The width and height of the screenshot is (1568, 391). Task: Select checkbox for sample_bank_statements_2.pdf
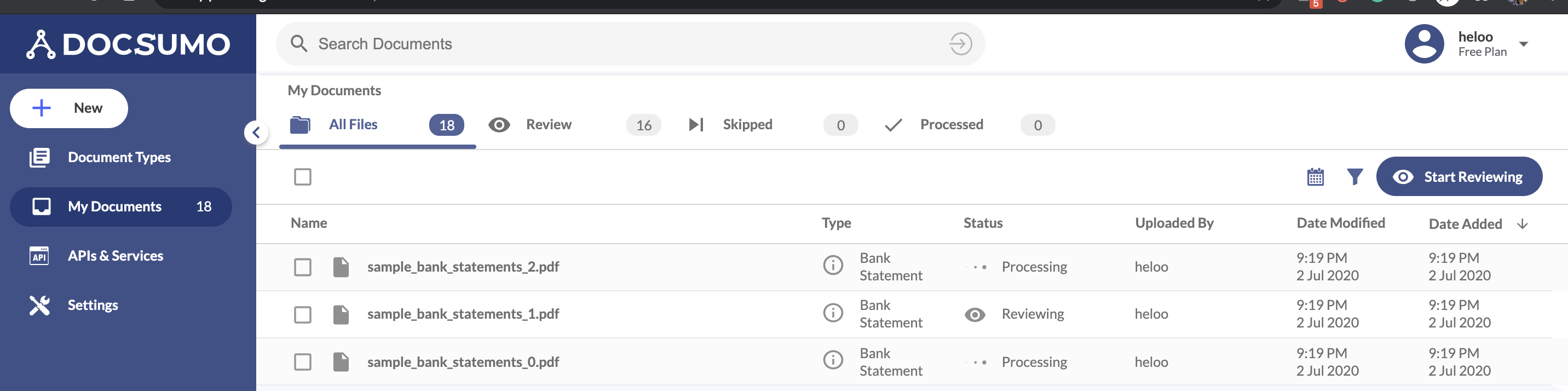(303, 267)
